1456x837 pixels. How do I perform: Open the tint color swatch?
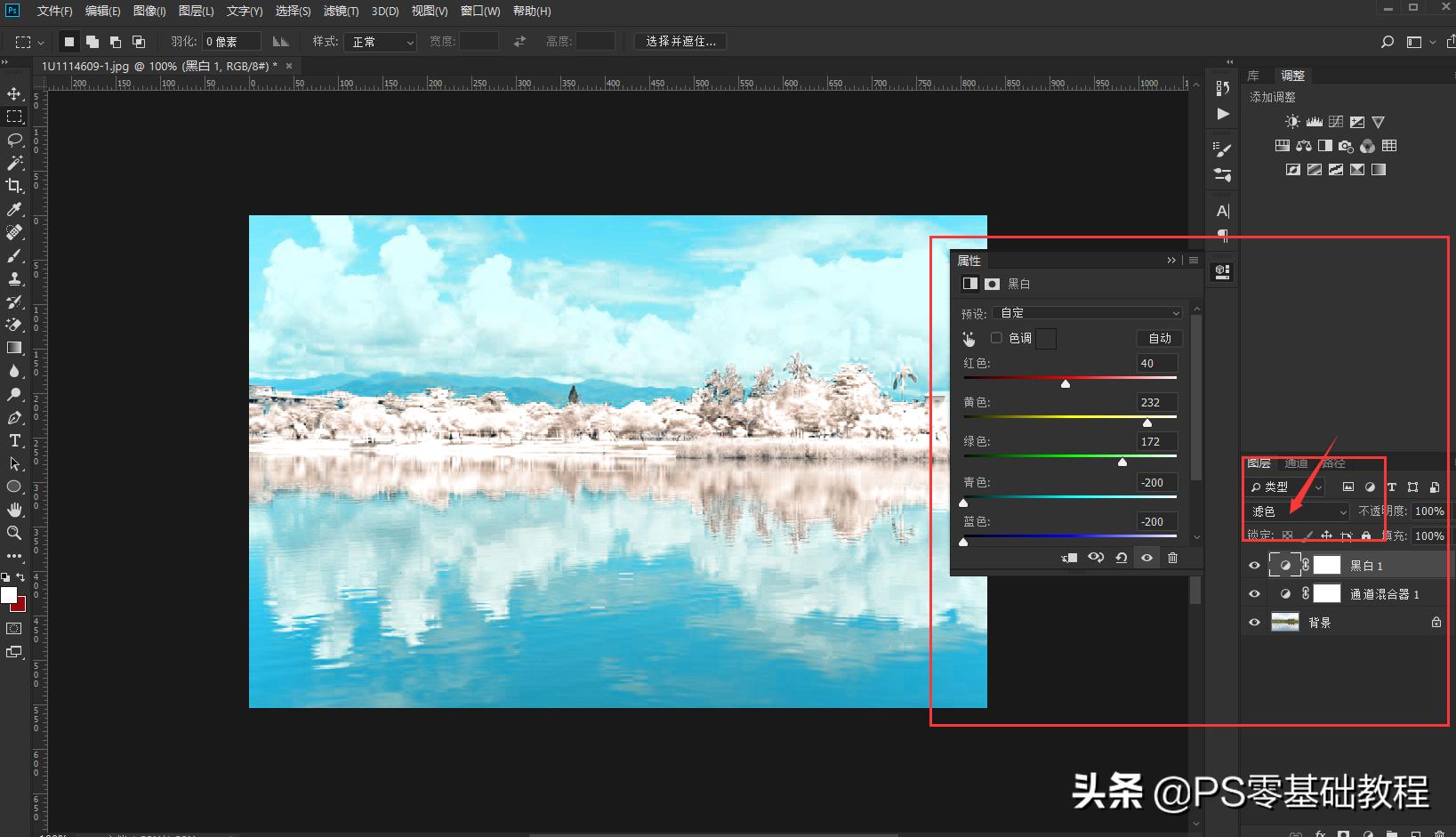point(1046,339)
